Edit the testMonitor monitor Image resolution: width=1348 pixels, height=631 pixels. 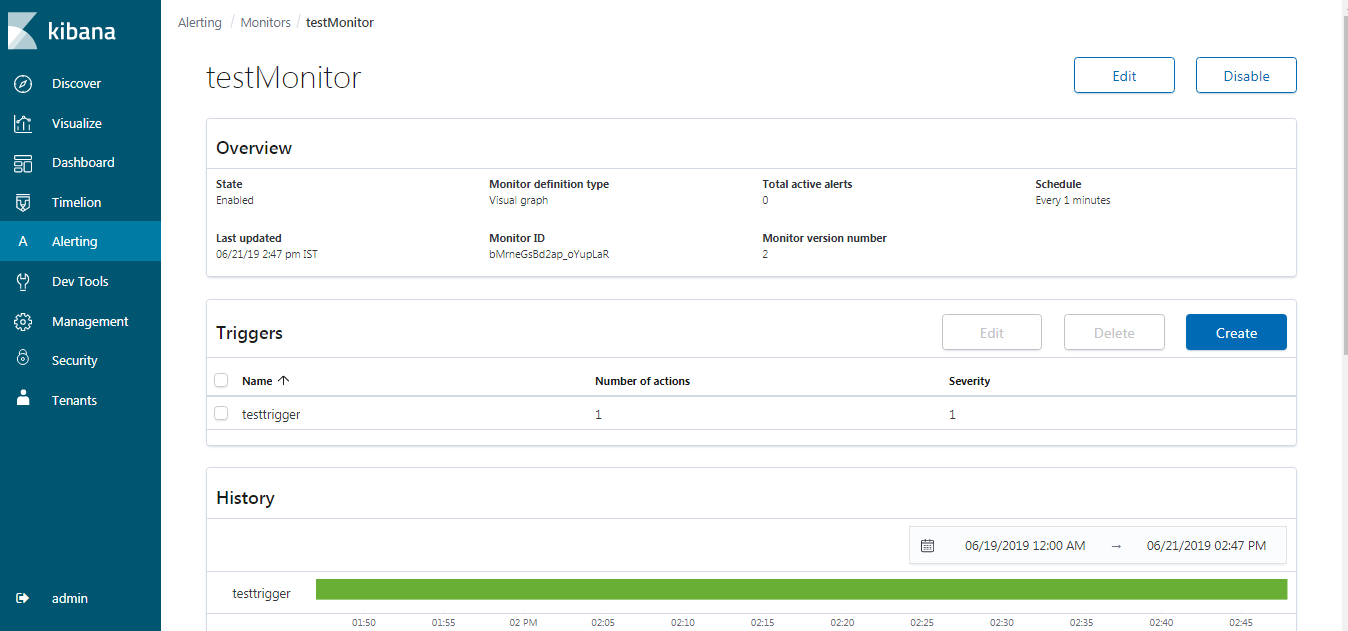pyautogui.click(x=1124, y=76)
